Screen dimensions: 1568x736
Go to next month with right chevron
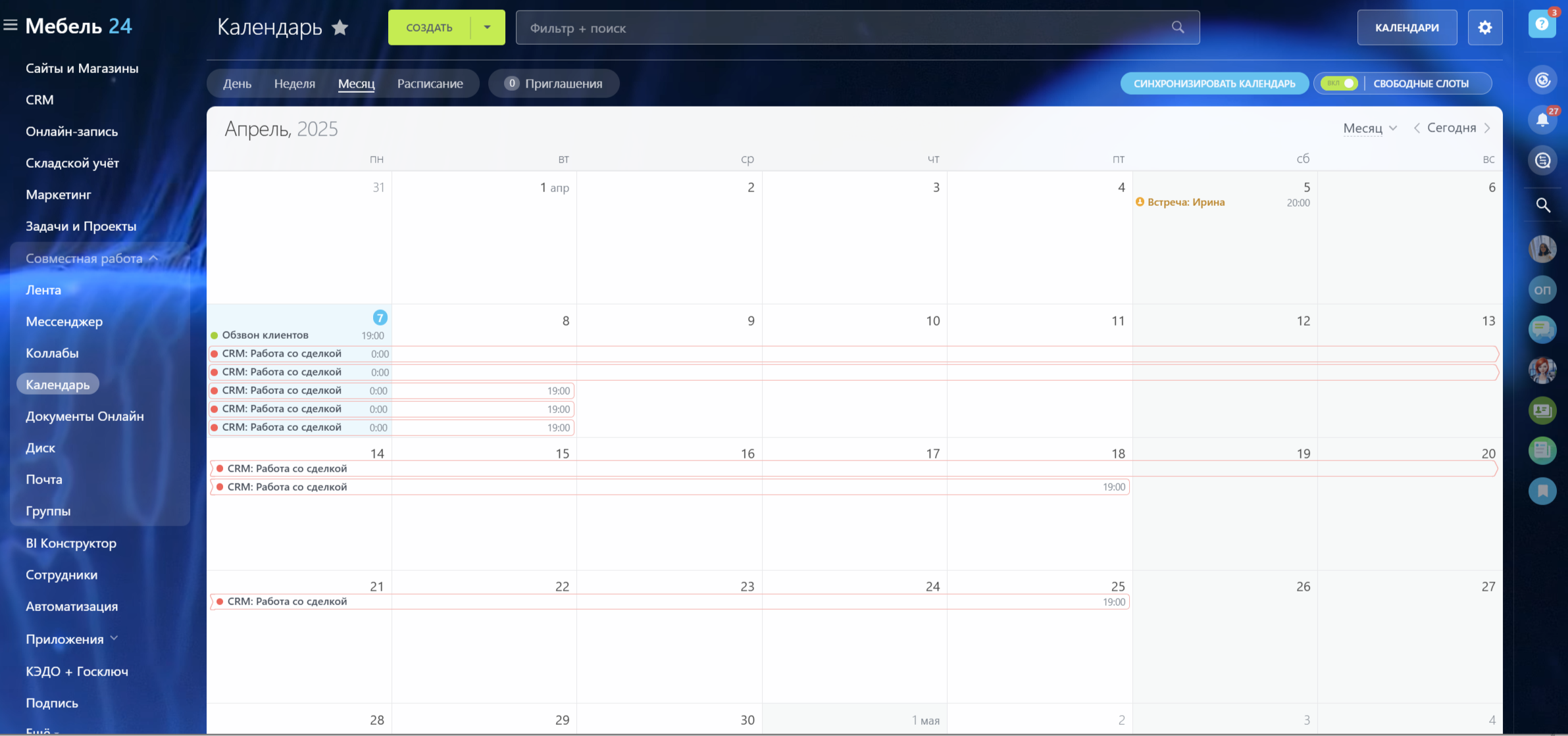(x=1487, y=128)
